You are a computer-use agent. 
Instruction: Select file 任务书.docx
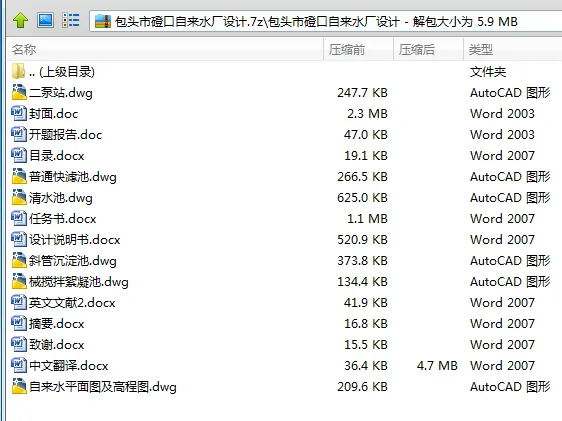[63, 219]
